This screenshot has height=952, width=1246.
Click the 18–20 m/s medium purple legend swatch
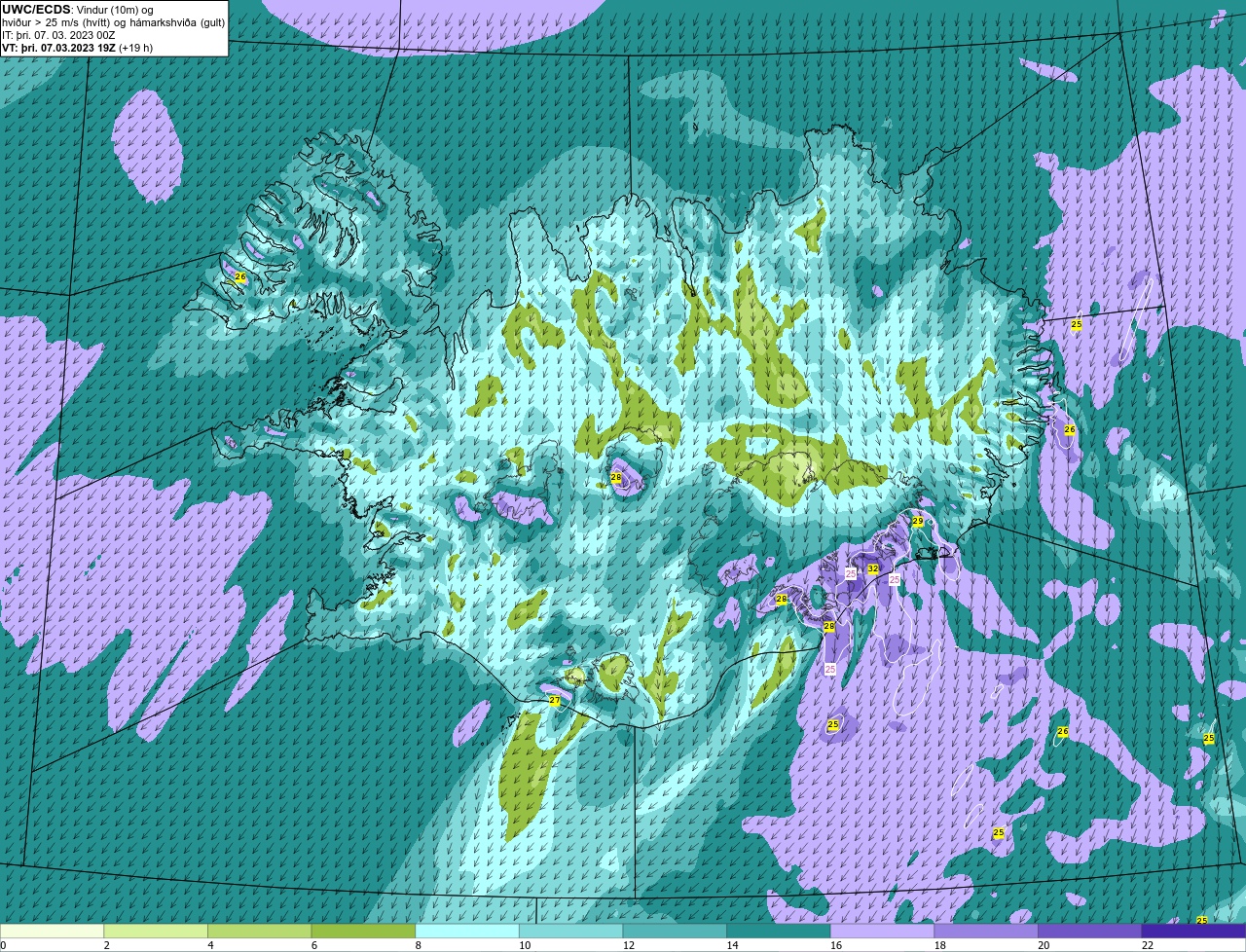click(986, 931)
